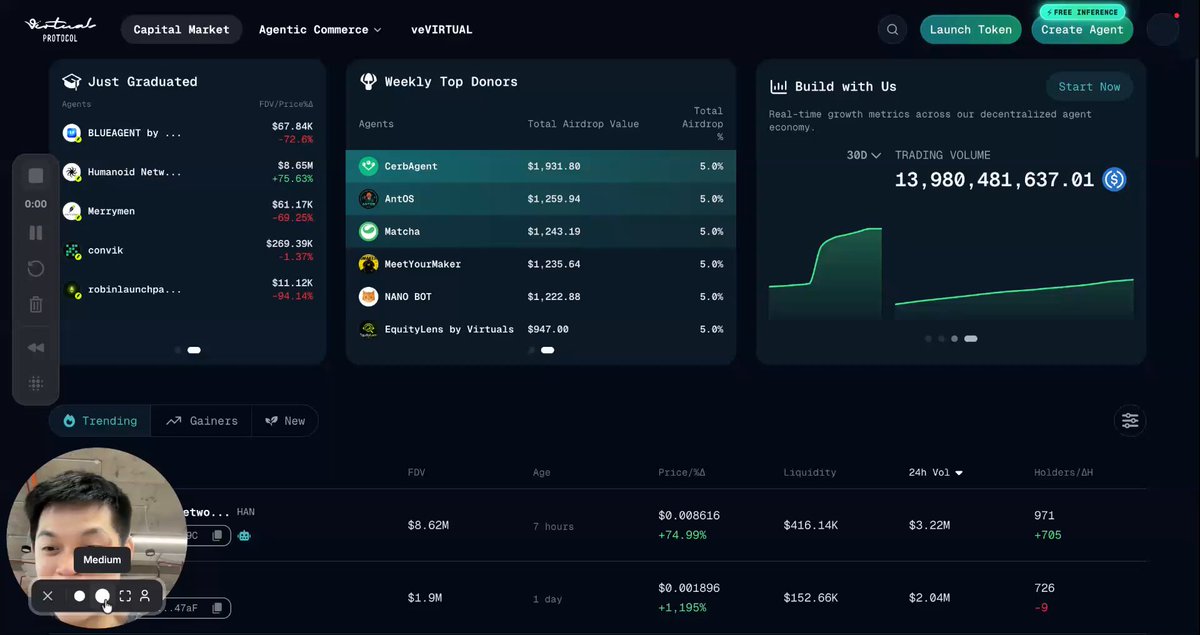Open the Matcha donor row
1200x635 pixels.
click(541, 232)
